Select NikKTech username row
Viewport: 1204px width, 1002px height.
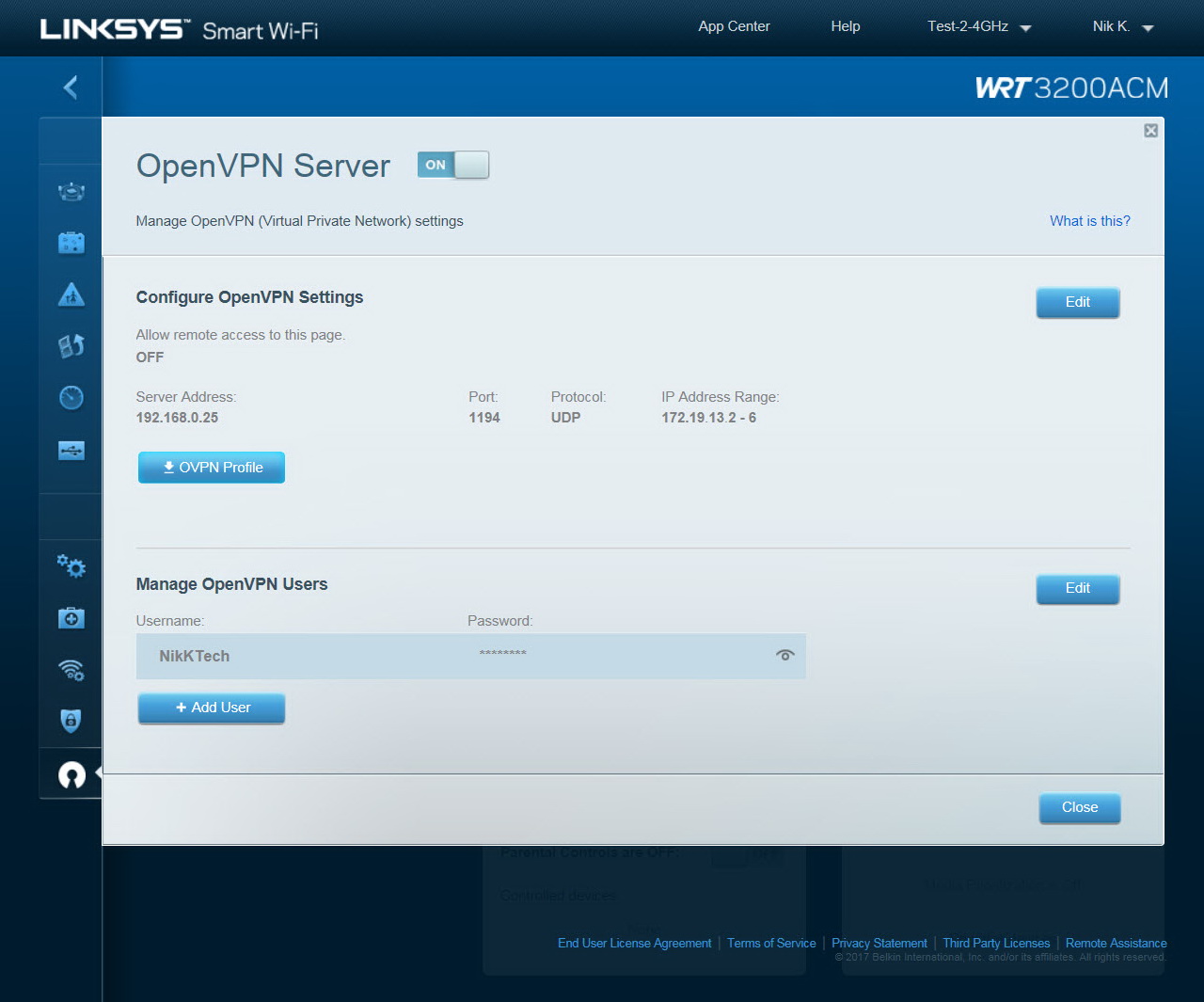coord(471,656)
